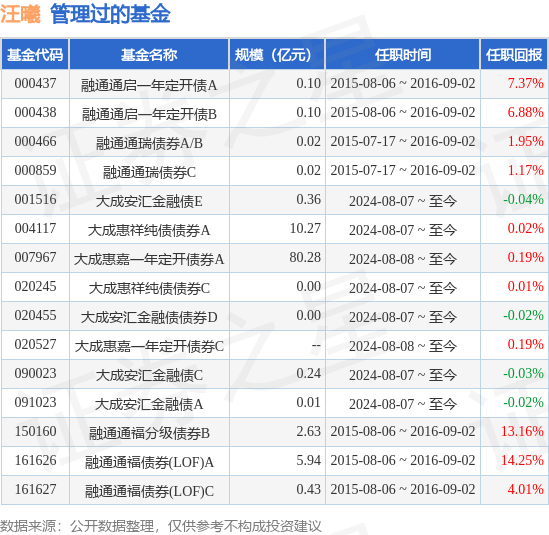Click the 10.27 scale value
549x535 pixels.
[x=305, y=229]
